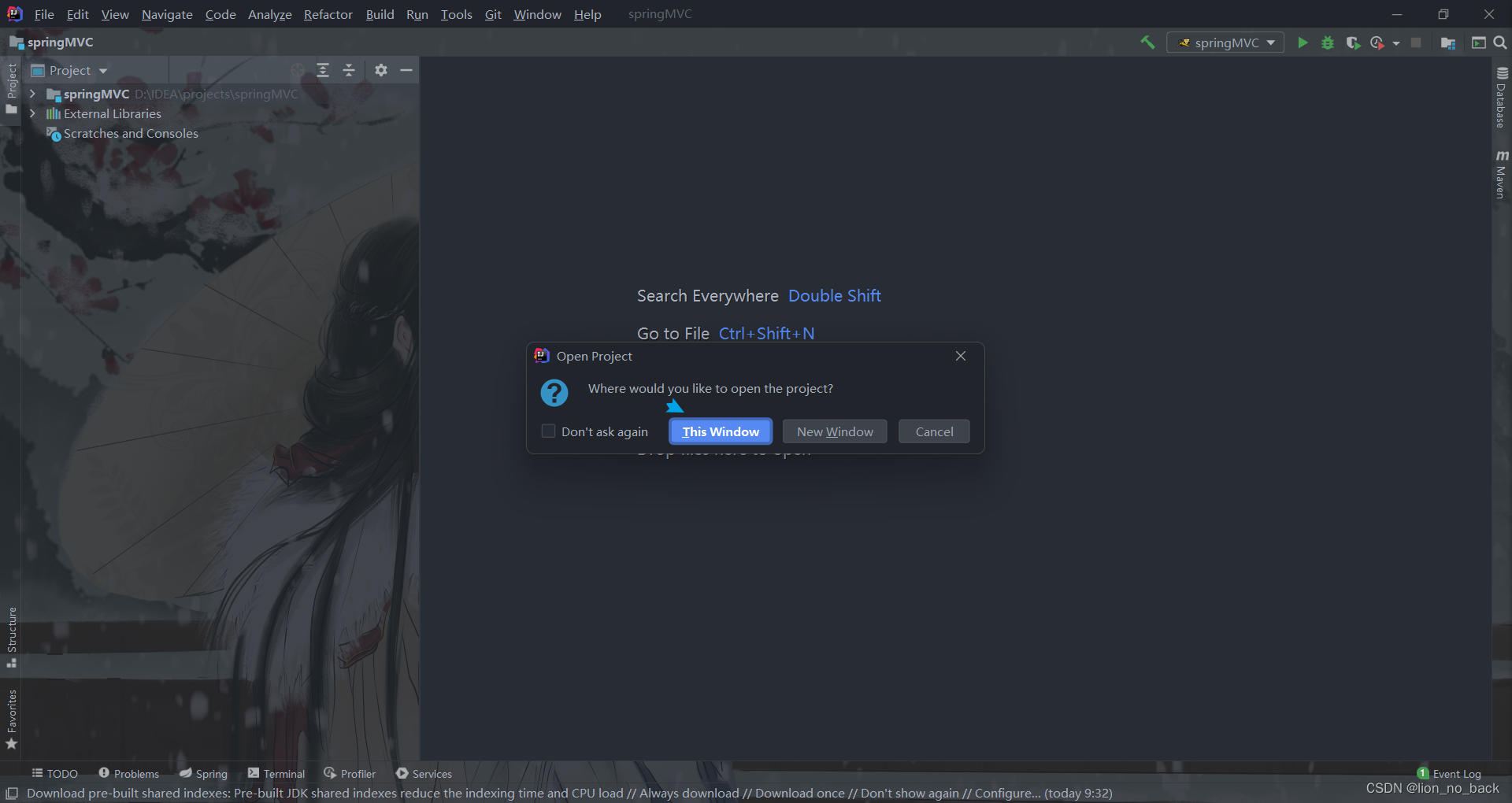Click Expand All icon in Project panel

pyautogui.click(x=323, y=70)
